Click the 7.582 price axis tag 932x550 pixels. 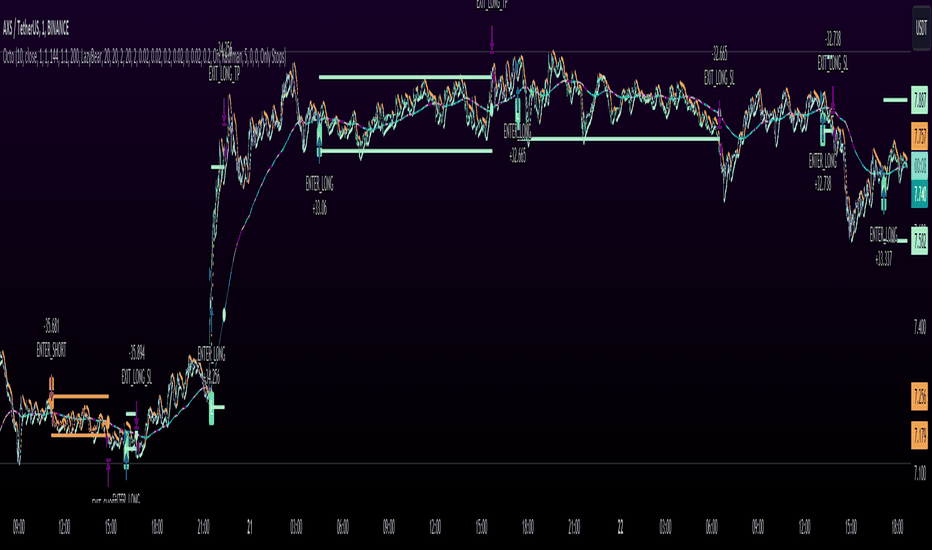920,241
